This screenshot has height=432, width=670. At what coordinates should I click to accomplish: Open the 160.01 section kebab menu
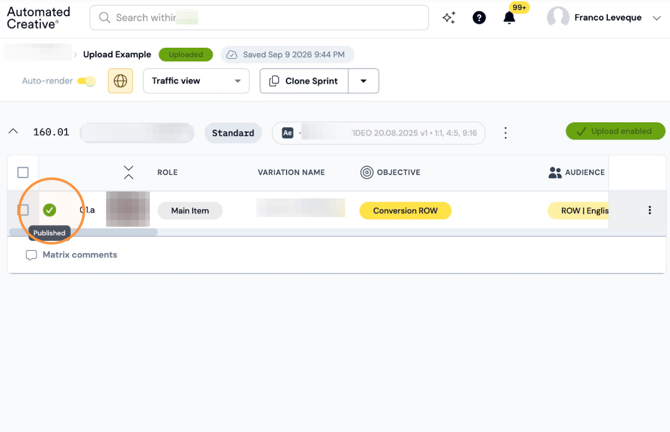pos(505,133)
